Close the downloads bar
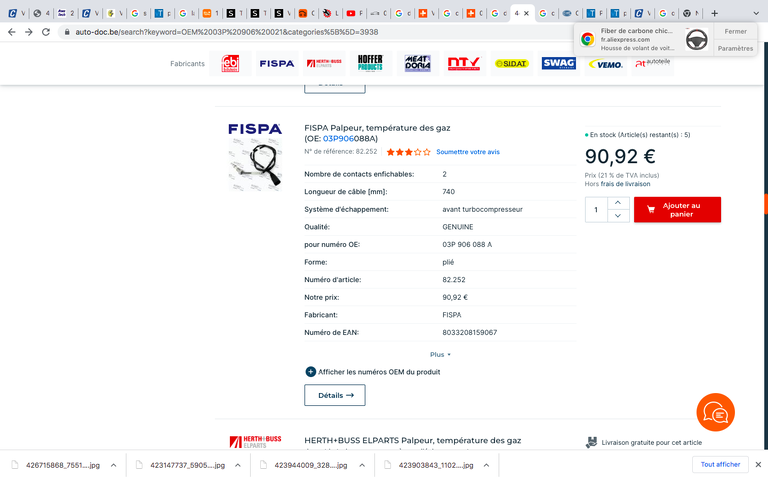Viewport: 768px width, 480px height. (x=758, y=464)
